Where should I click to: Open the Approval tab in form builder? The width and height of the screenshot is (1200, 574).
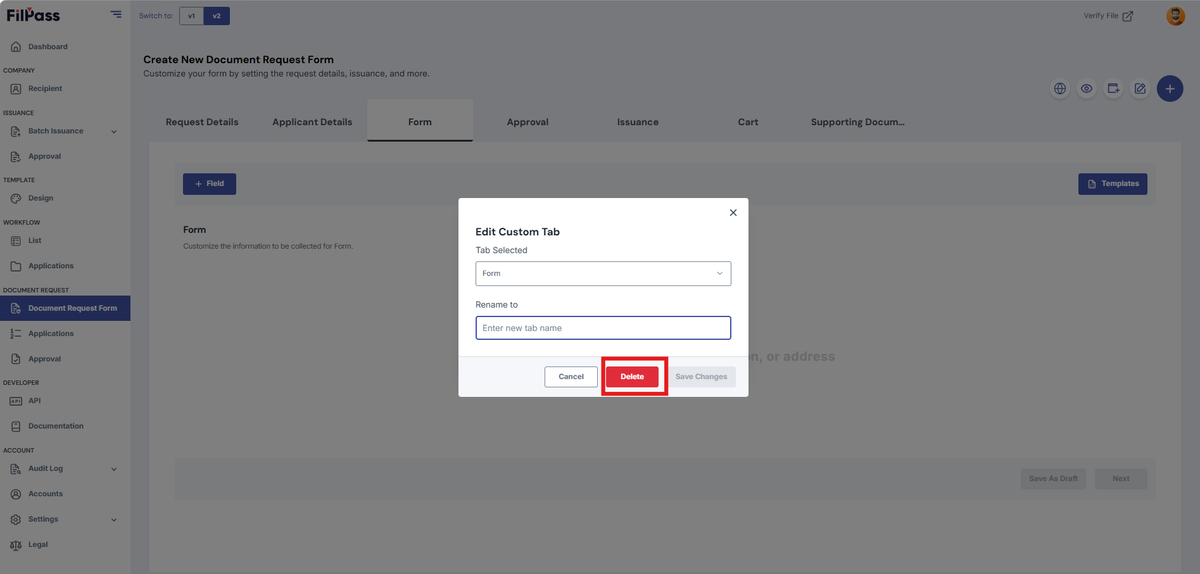pos(528,122)
